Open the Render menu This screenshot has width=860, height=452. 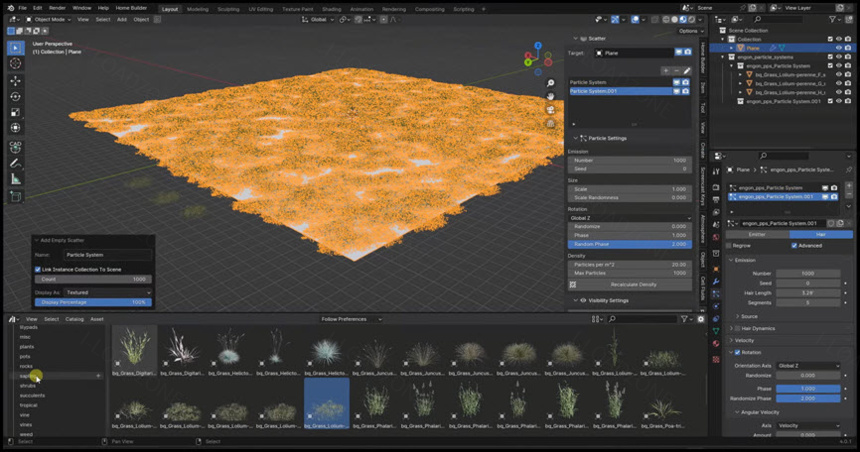(x=57, y=8)
